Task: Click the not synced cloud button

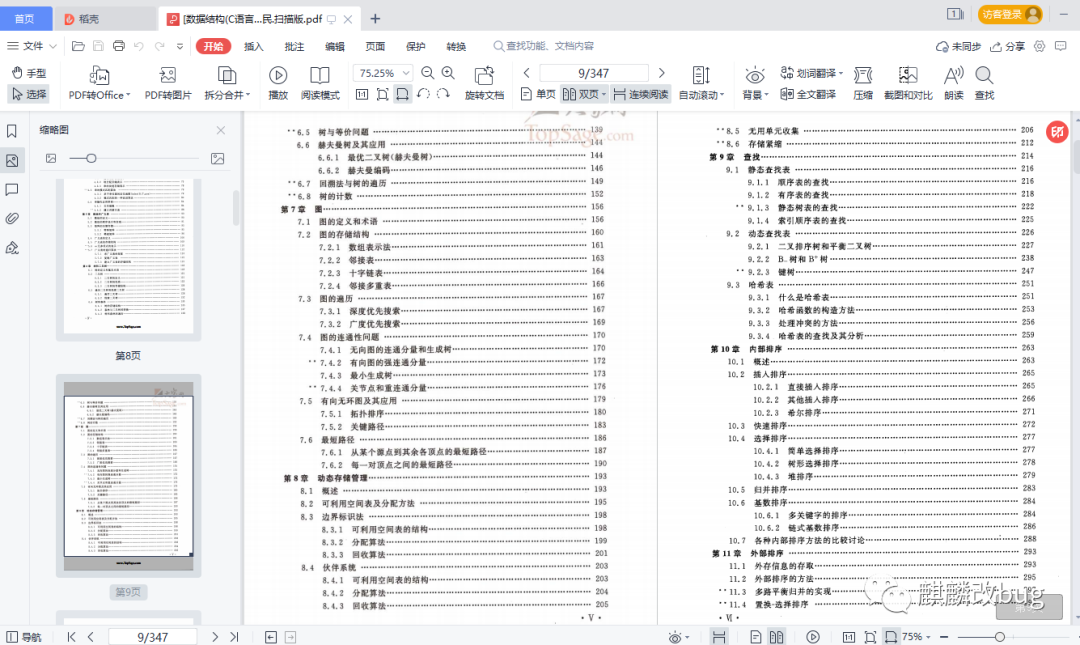Action: 958,46
